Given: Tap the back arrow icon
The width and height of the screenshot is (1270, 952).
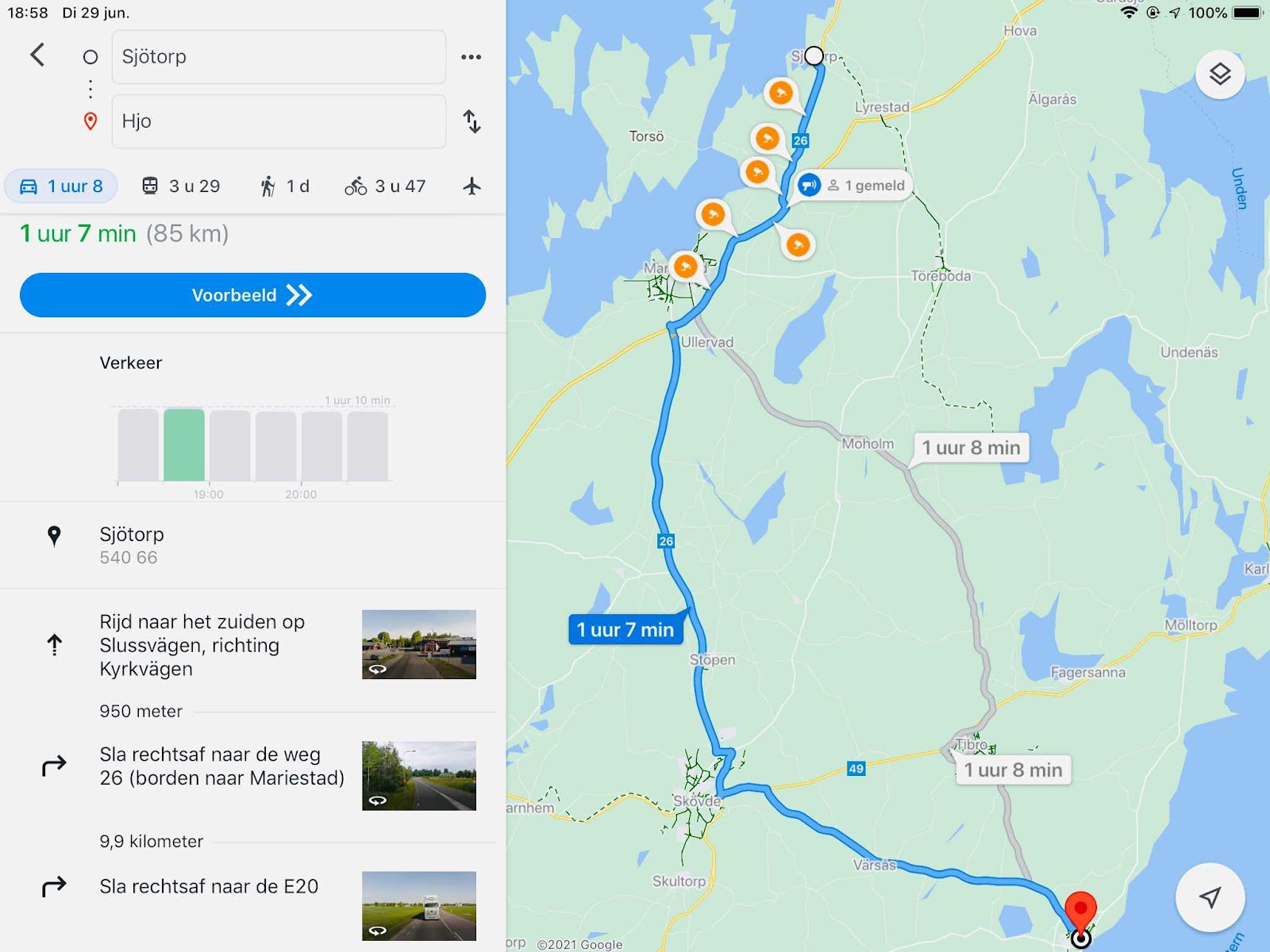Looking at the screenshot, I should (x=37, y=55).
